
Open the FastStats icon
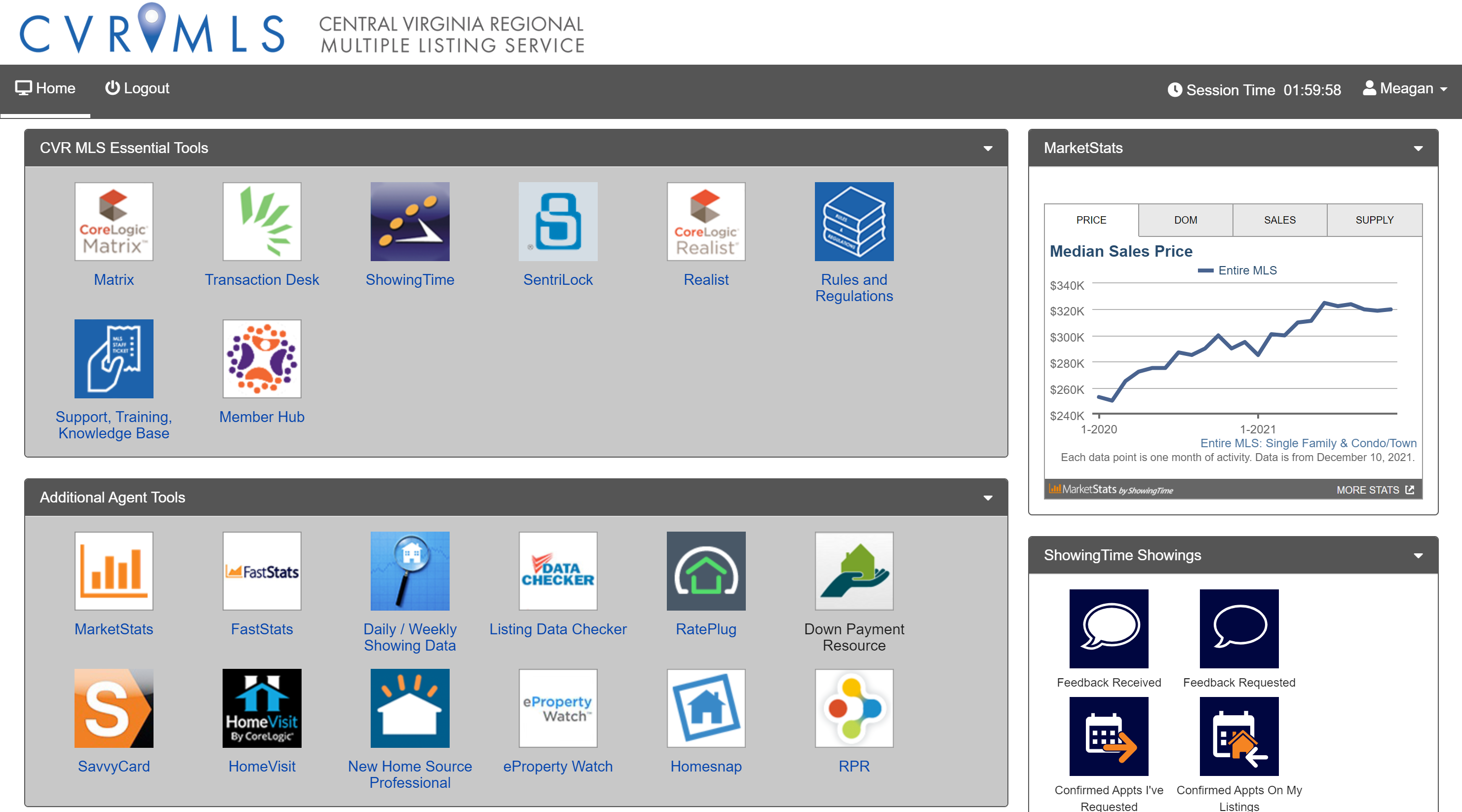[262, 571]
